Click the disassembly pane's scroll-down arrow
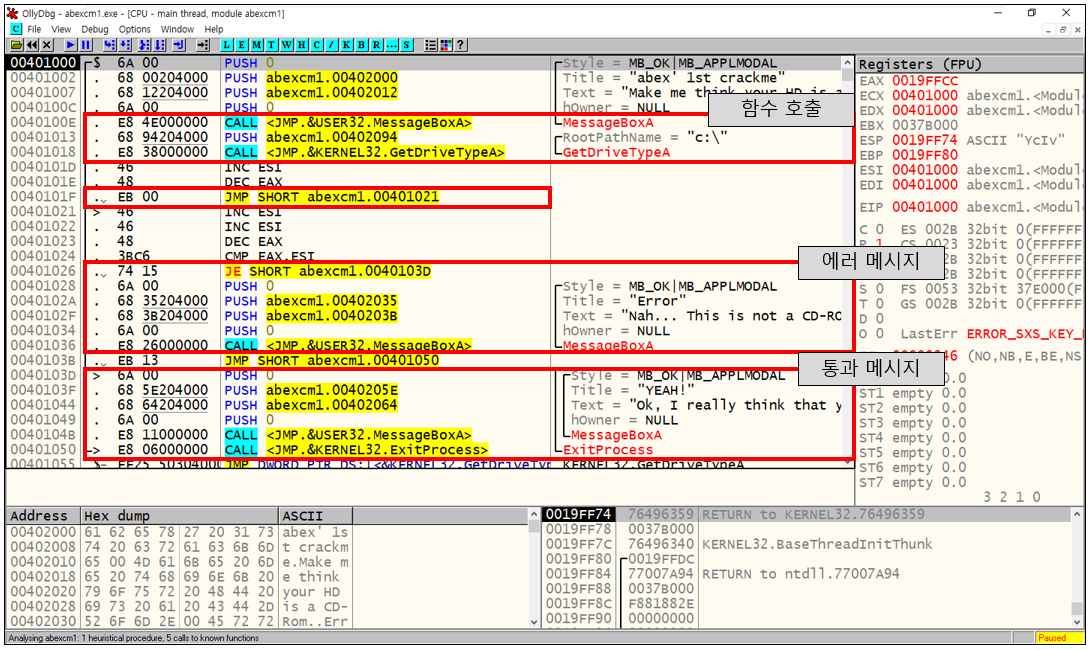The height and width of the screenshot is (650, 1090). [847, 462]
